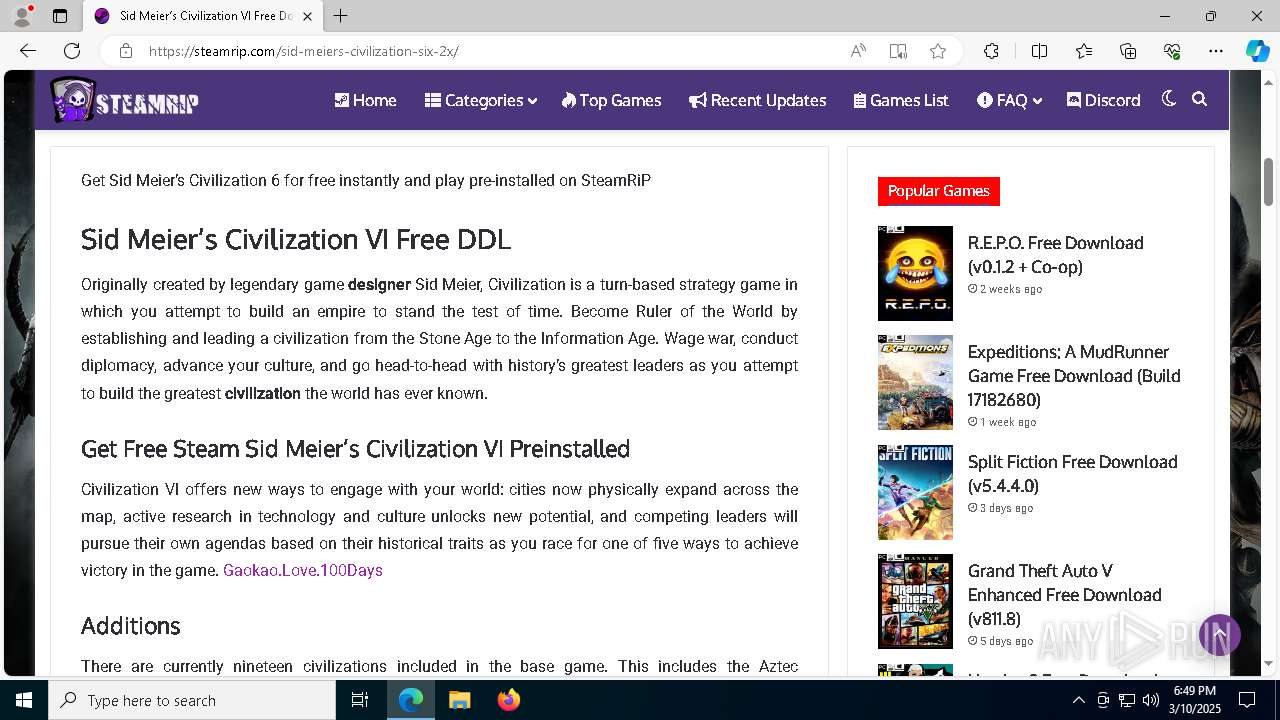Open the Games List page
This screenshot has width=1280, height=720.
coord(901,100)
